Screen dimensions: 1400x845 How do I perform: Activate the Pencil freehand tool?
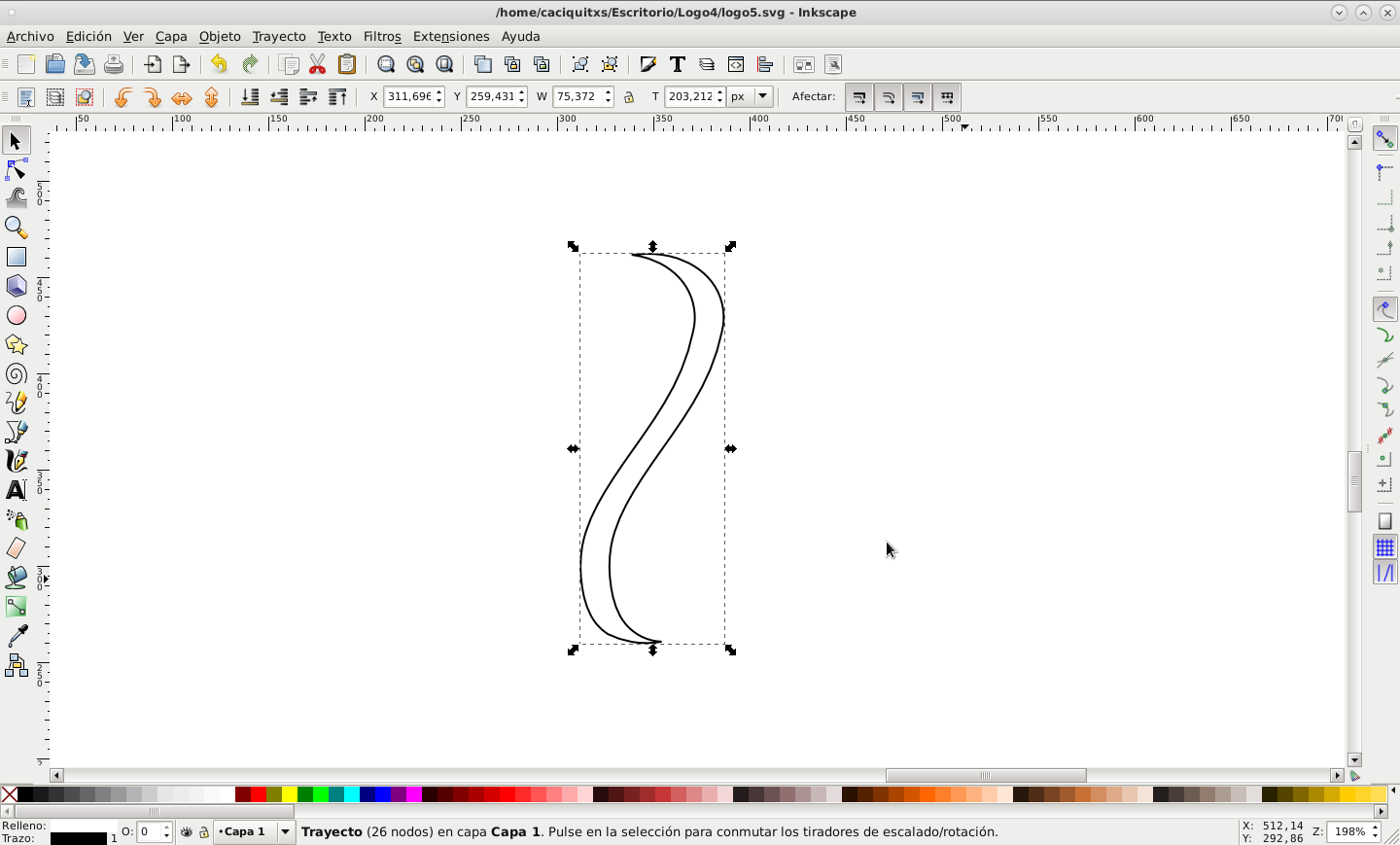(x=17, y=403)
